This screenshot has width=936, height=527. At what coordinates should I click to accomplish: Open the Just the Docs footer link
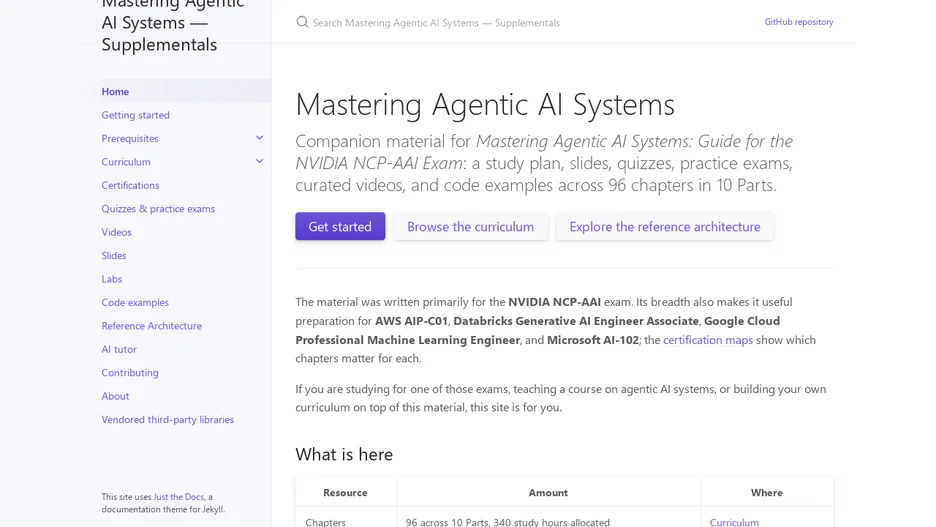178,497
